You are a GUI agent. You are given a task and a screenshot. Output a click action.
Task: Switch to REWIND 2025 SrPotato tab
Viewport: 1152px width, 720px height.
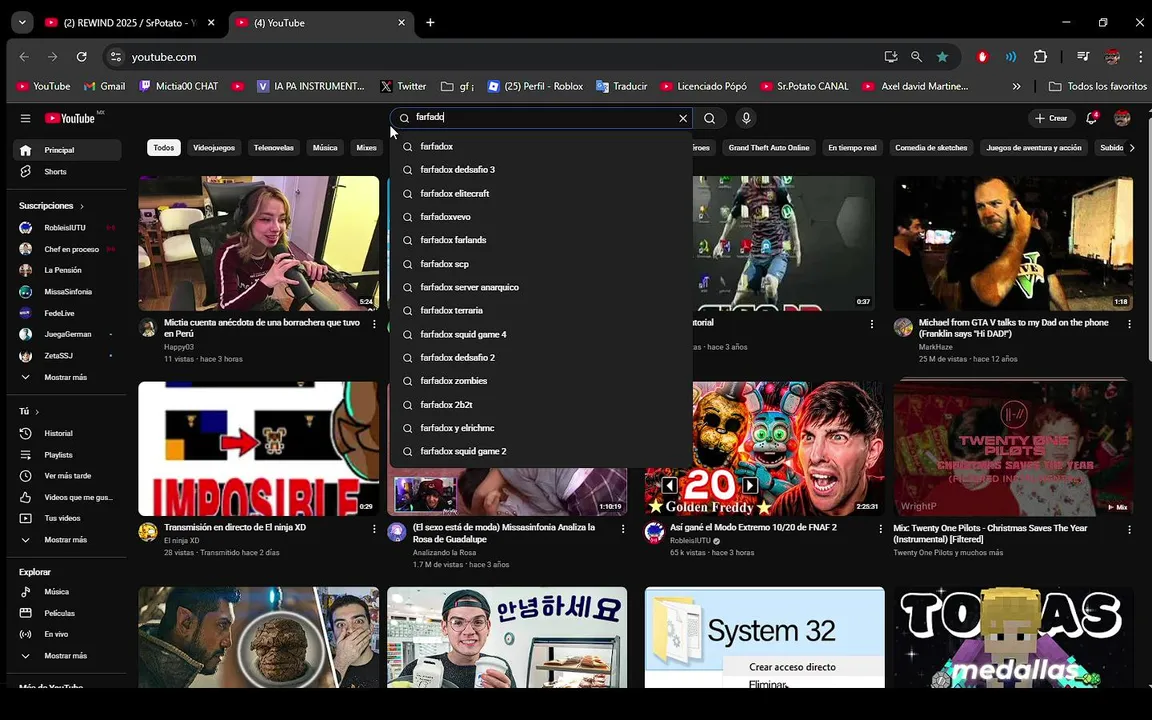point(130,23)
